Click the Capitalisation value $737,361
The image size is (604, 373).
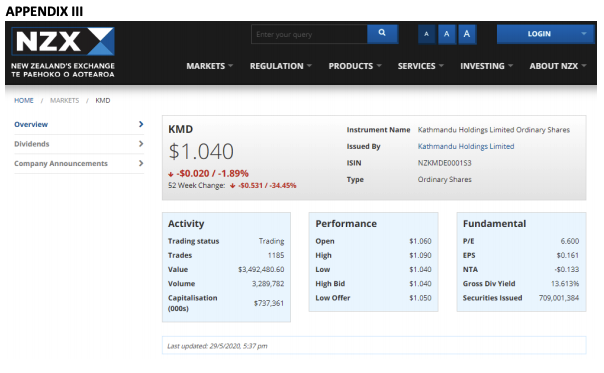(269, 303)
